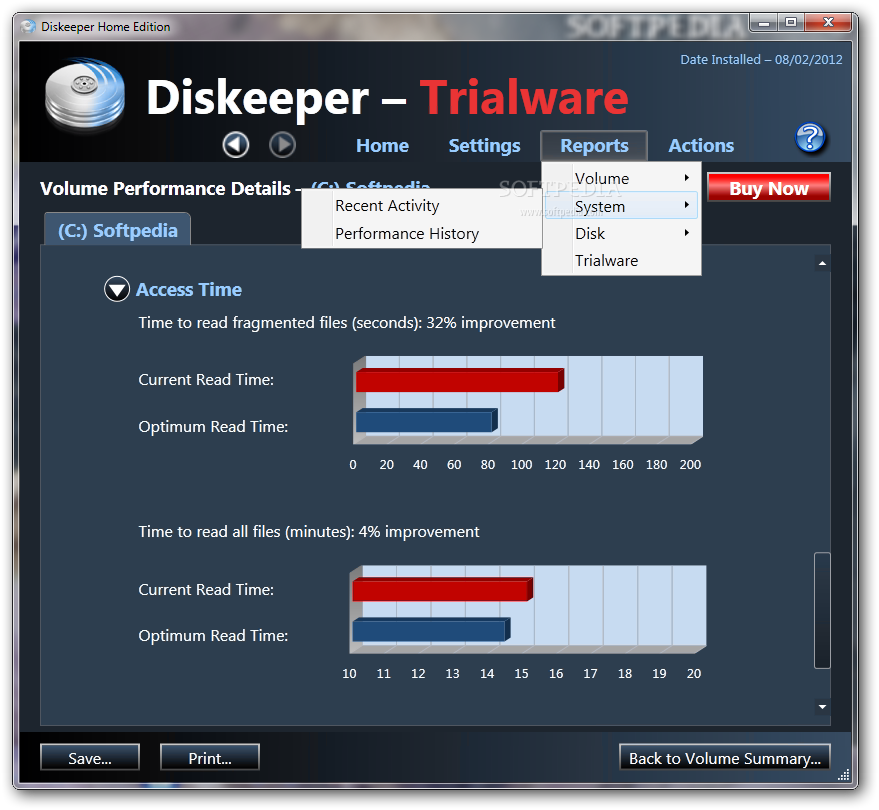The image size is (879, 810).
Task: Open the Settings menu
Action: pos(484,146)
